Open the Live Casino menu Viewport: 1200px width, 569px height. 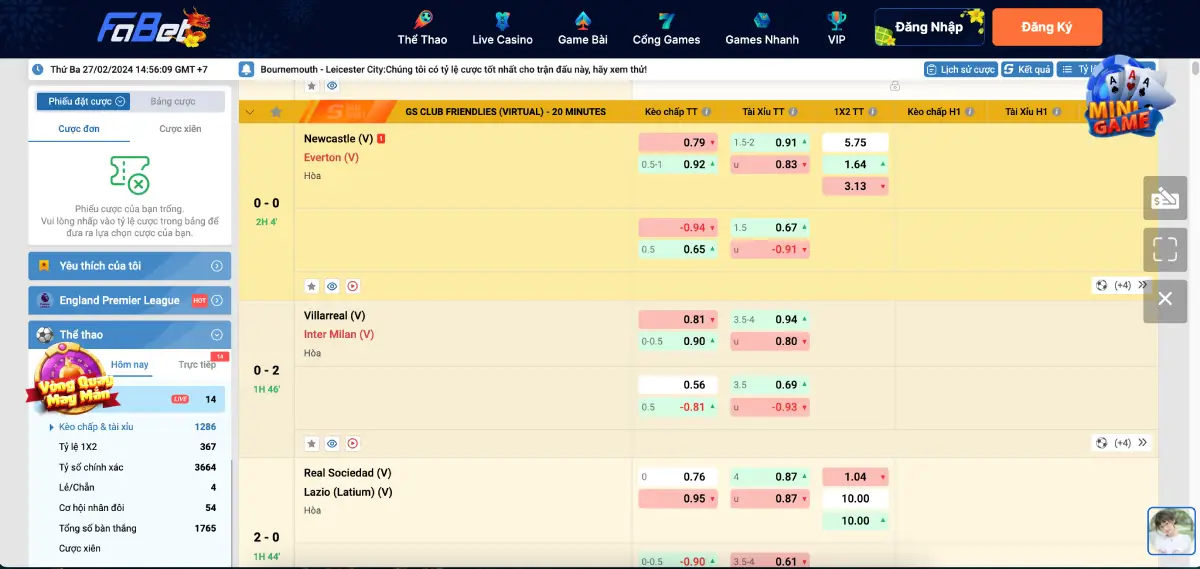pyautogui.click(x=502, y=27)
